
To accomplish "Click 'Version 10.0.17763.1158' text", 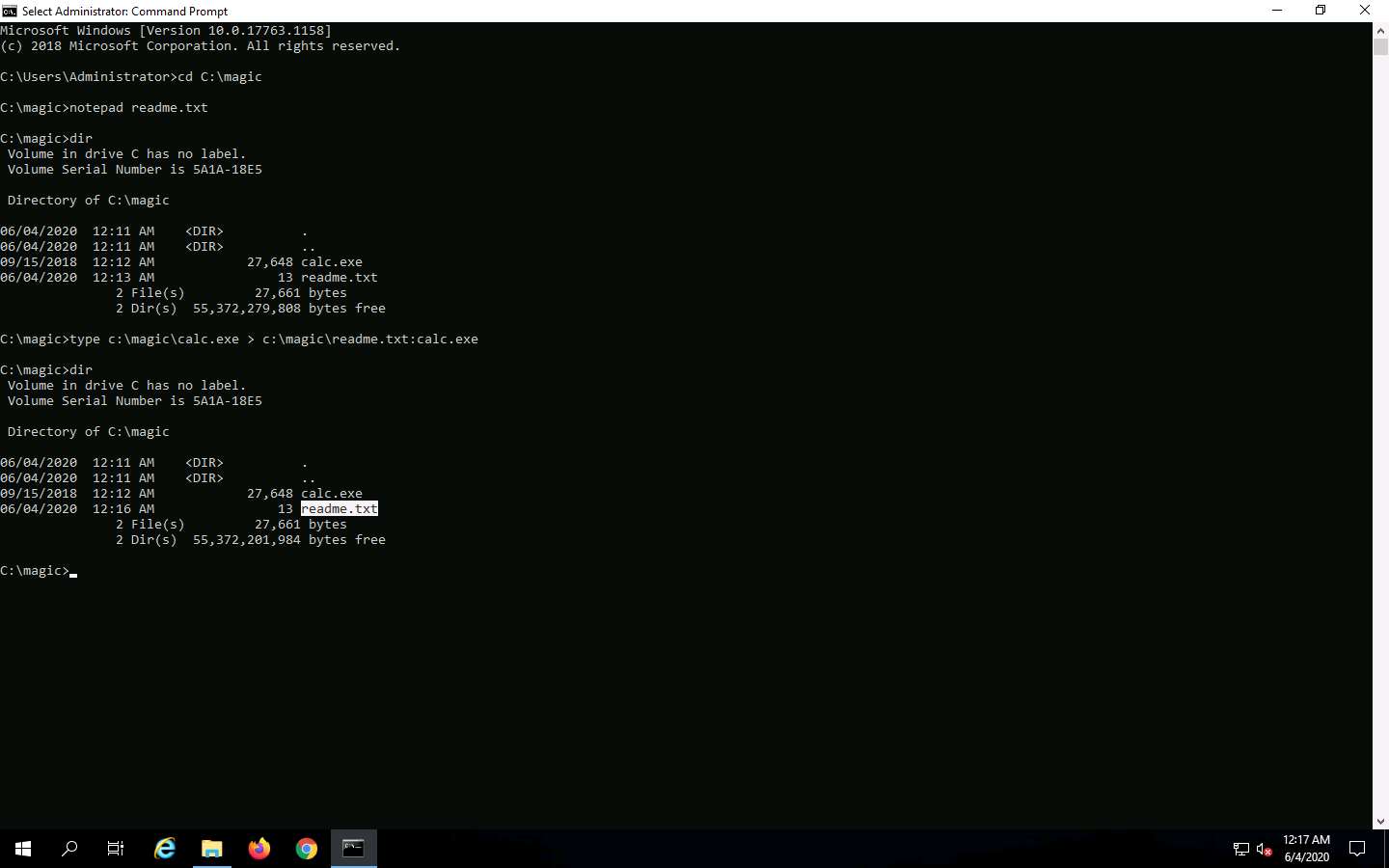I will point(235,31).
